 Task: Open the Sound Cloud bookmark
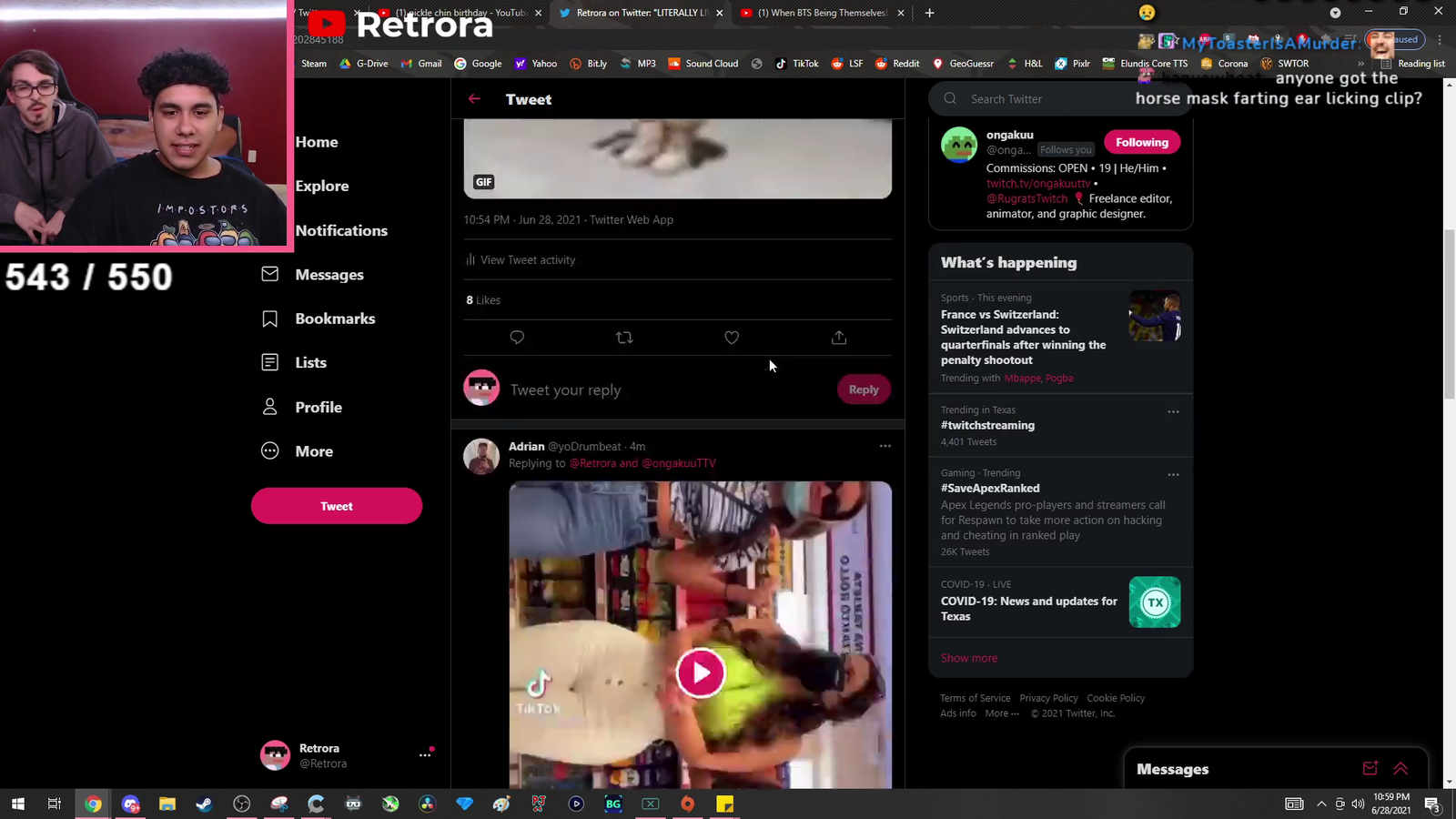click(x=703, y=64)
